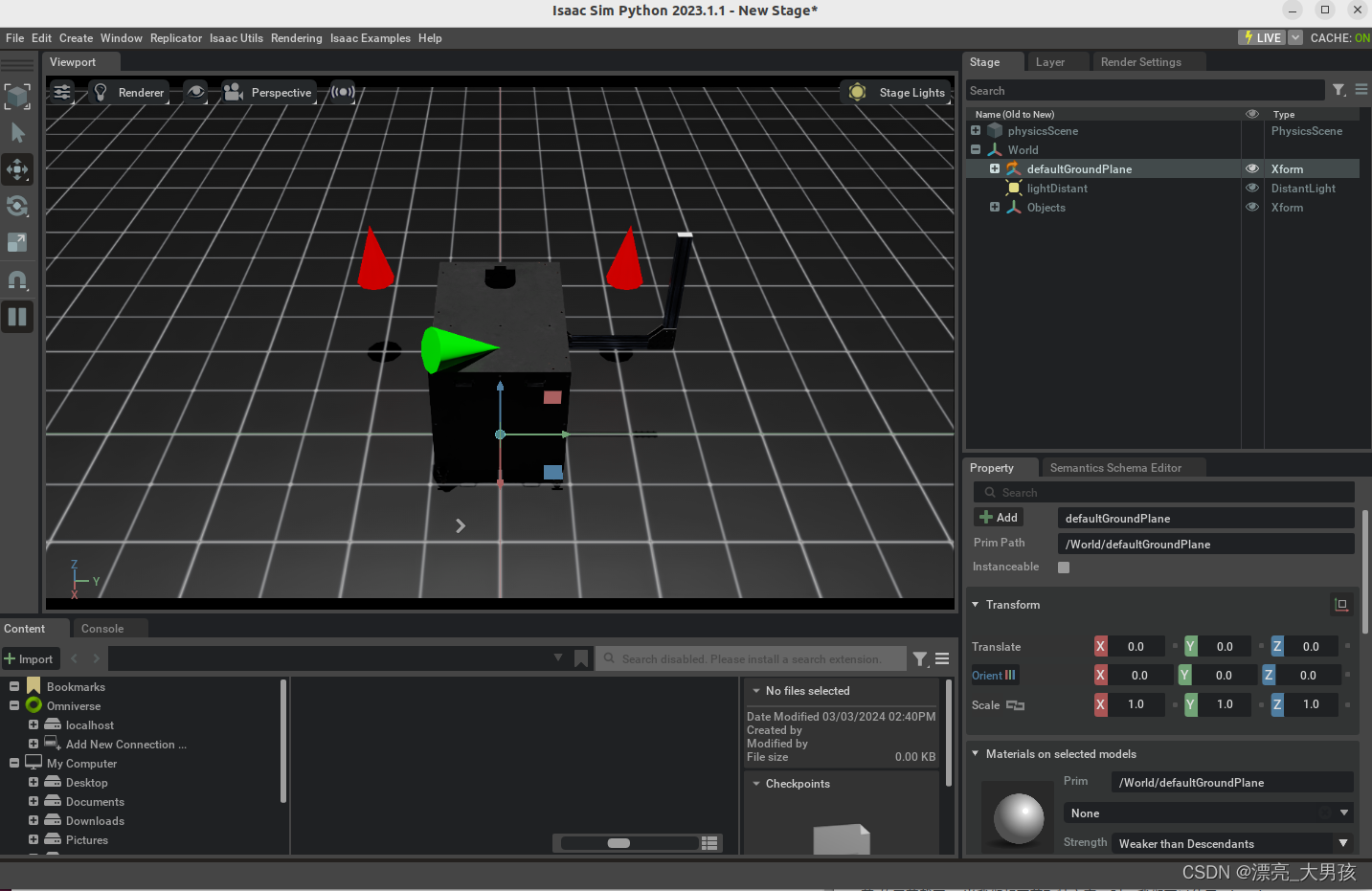This screenshot has width=1372, height=891.
Task: Toggle grid view icon in Content
Action: (x=709, y=843)
